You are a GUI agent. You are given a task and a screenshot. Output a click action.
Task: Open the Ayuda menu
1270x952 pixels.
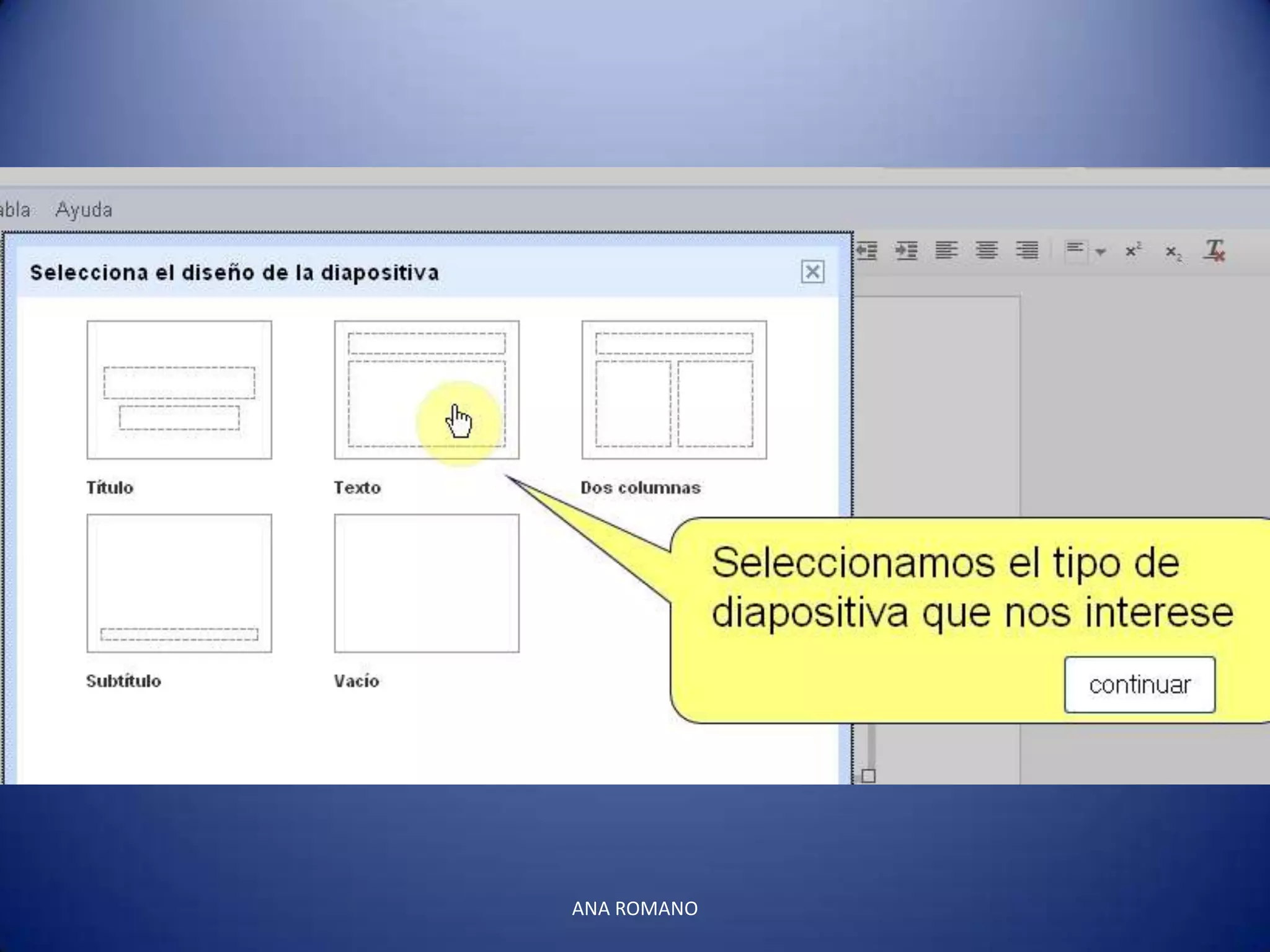[x=84, y=209]
